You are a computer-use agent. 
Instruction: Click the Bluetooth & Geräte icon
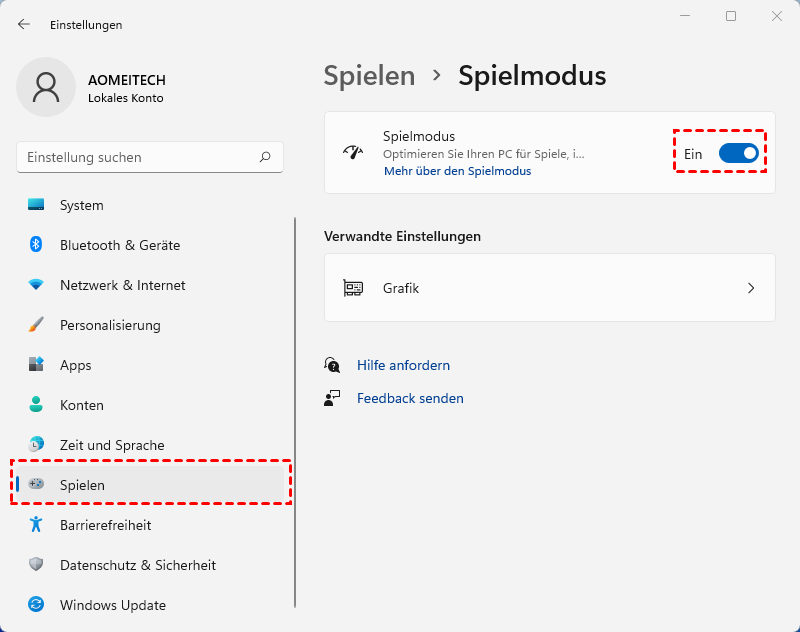point(37,245)
